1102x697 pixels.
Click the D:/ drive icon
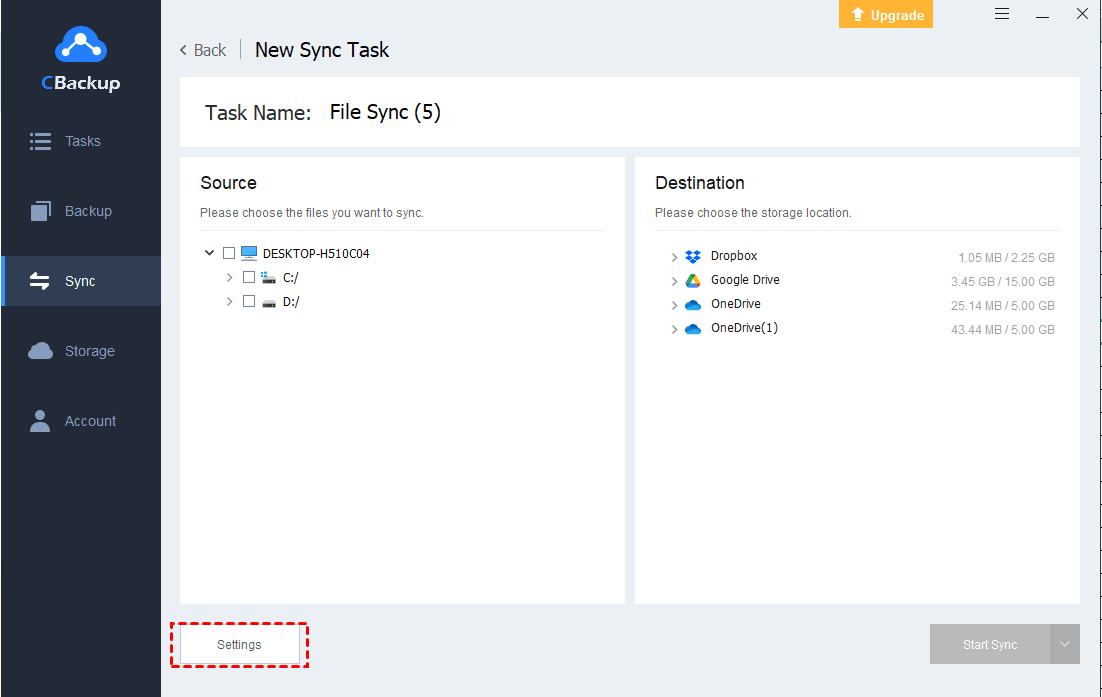click(268, 302)
